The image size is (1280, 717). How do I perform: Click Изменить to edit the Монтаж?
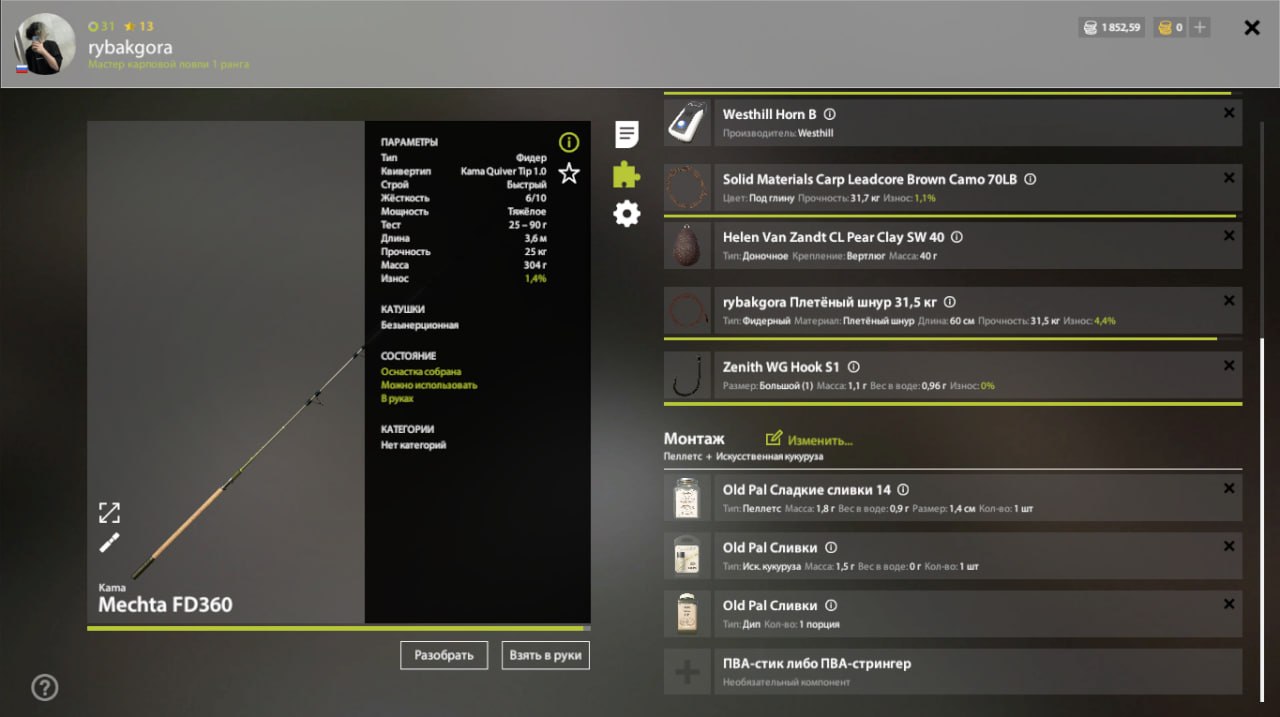click(810, 440)
